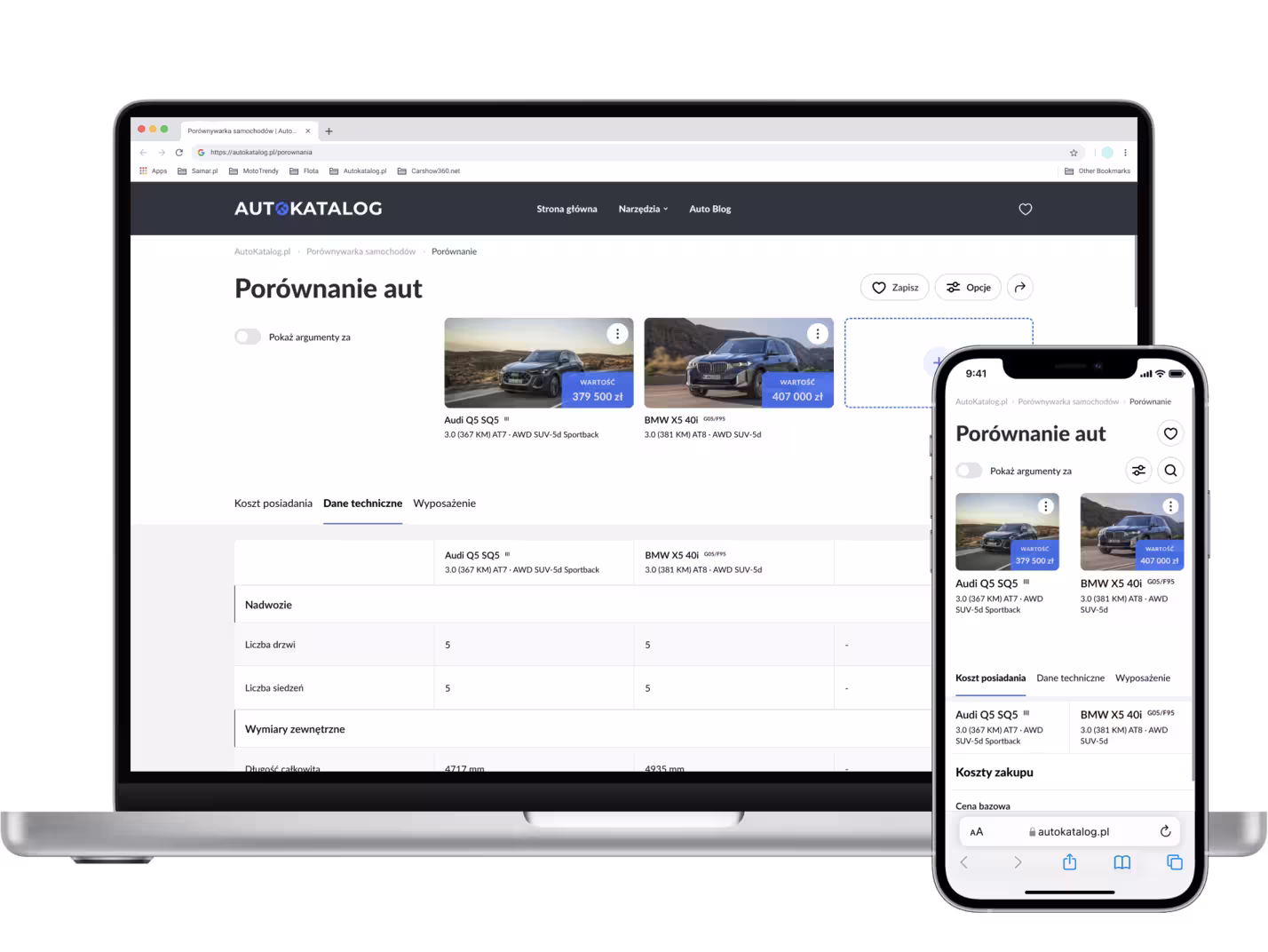Click the AutoKatalog logo in header
Image resolution: width=1268 pixels, height=952 pixels.
click(x=308, y=209)
